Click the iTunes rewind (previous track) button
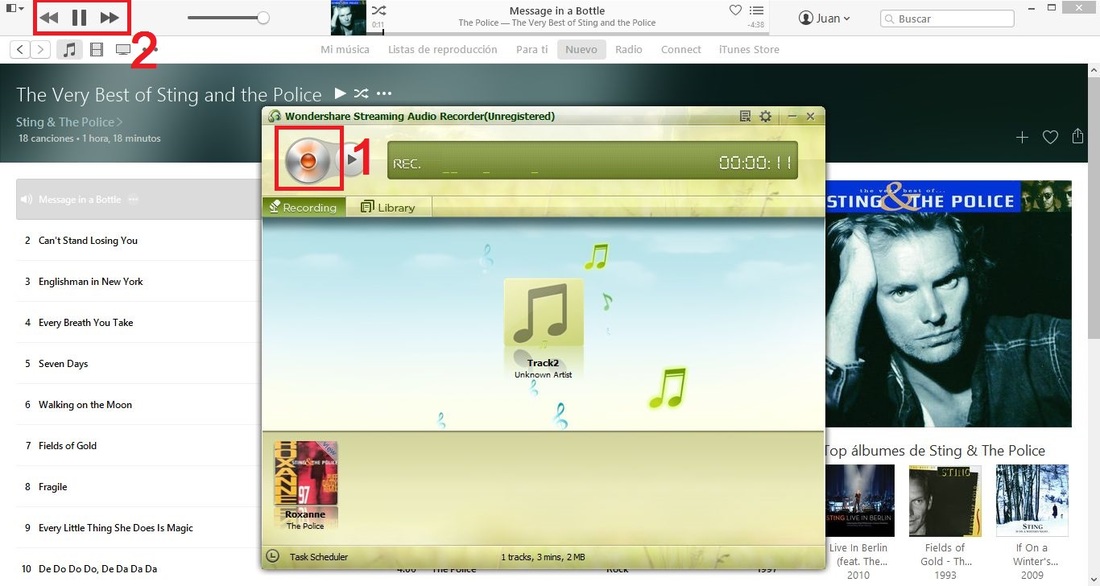Image resolution: width=1100 pixels, height=586 pixels. tap(48, 18)
